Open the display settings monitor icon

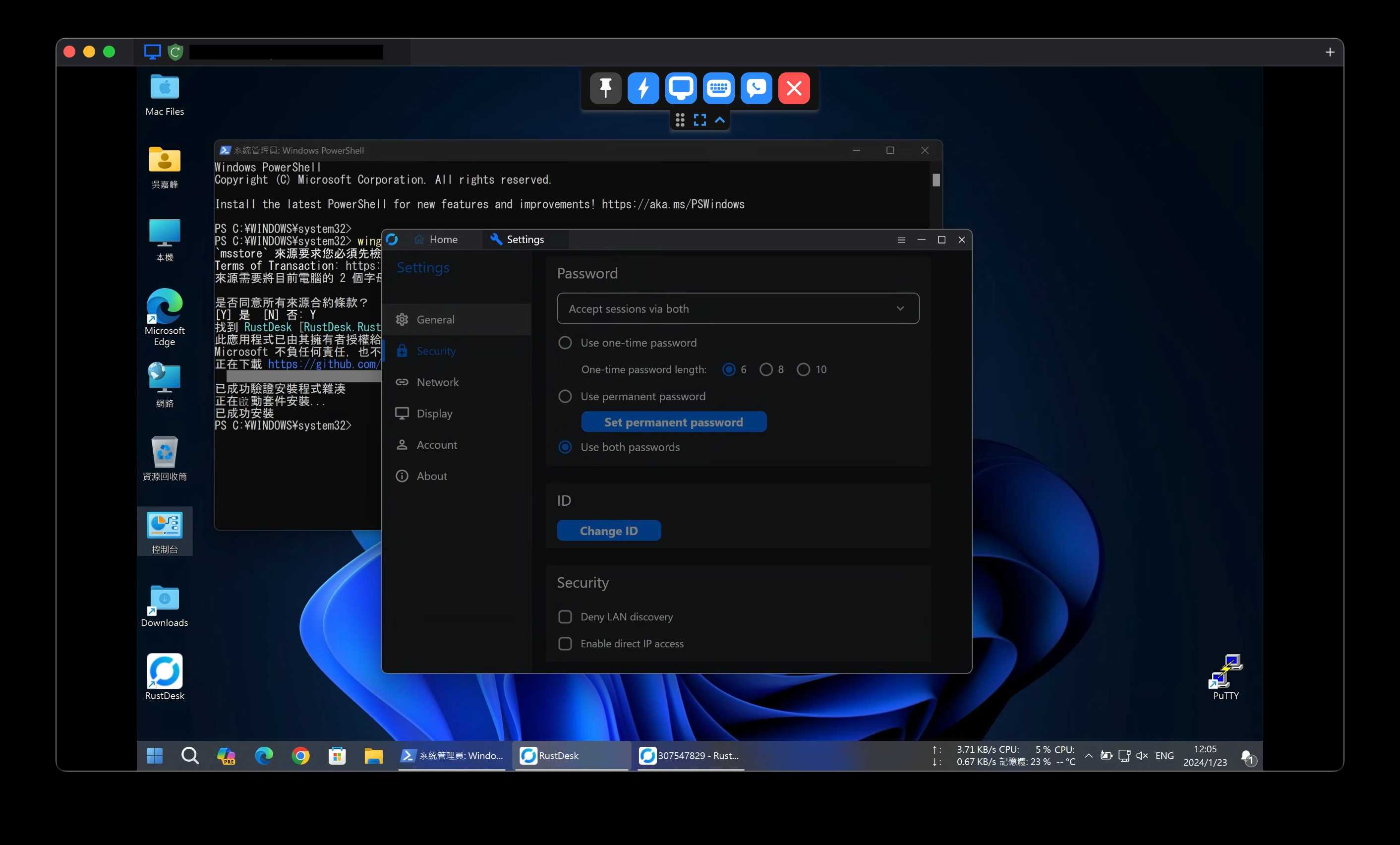coord(681,88)
